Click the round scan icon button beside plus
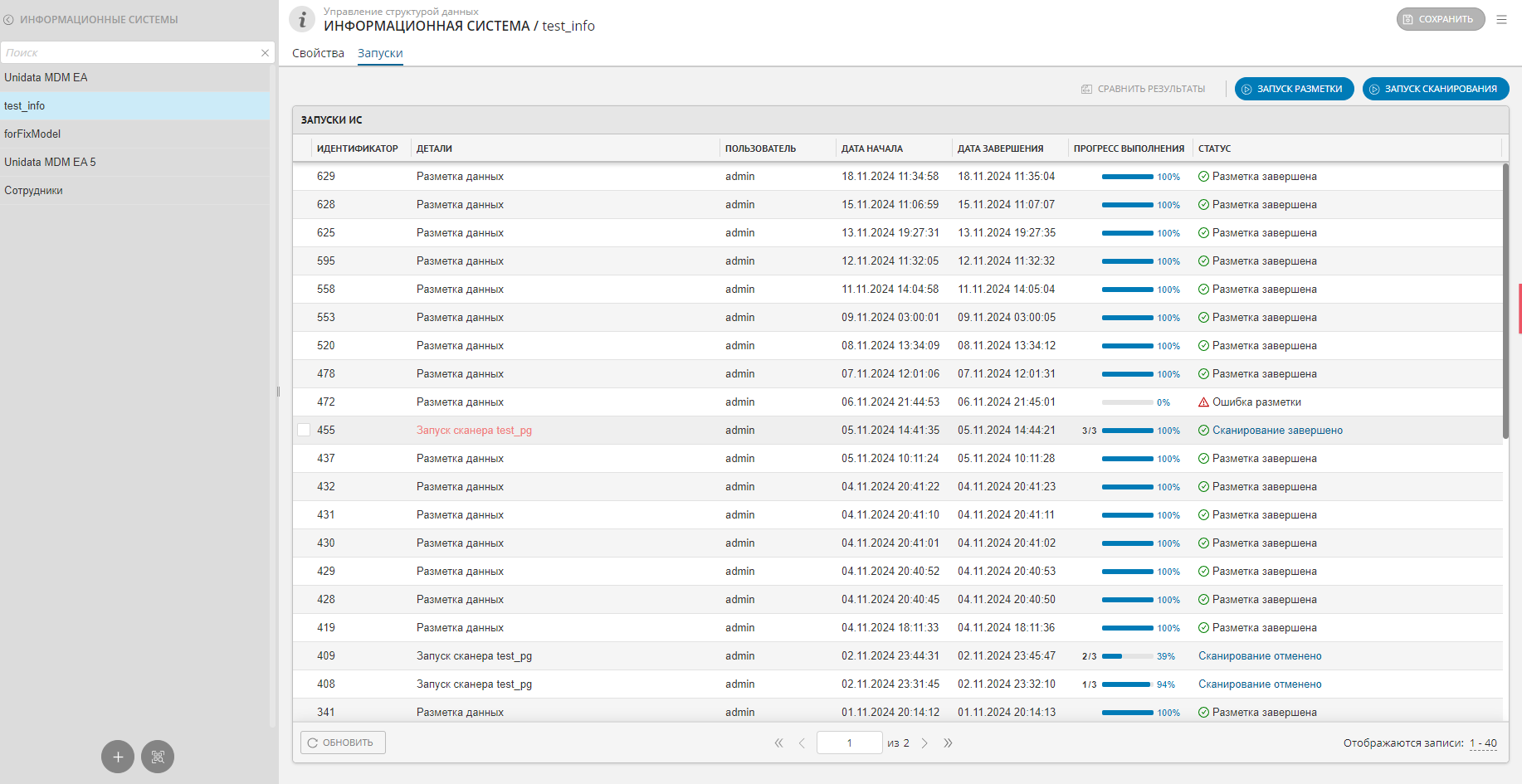Viewport: 1522px width, 784px height. coord(158,757)
